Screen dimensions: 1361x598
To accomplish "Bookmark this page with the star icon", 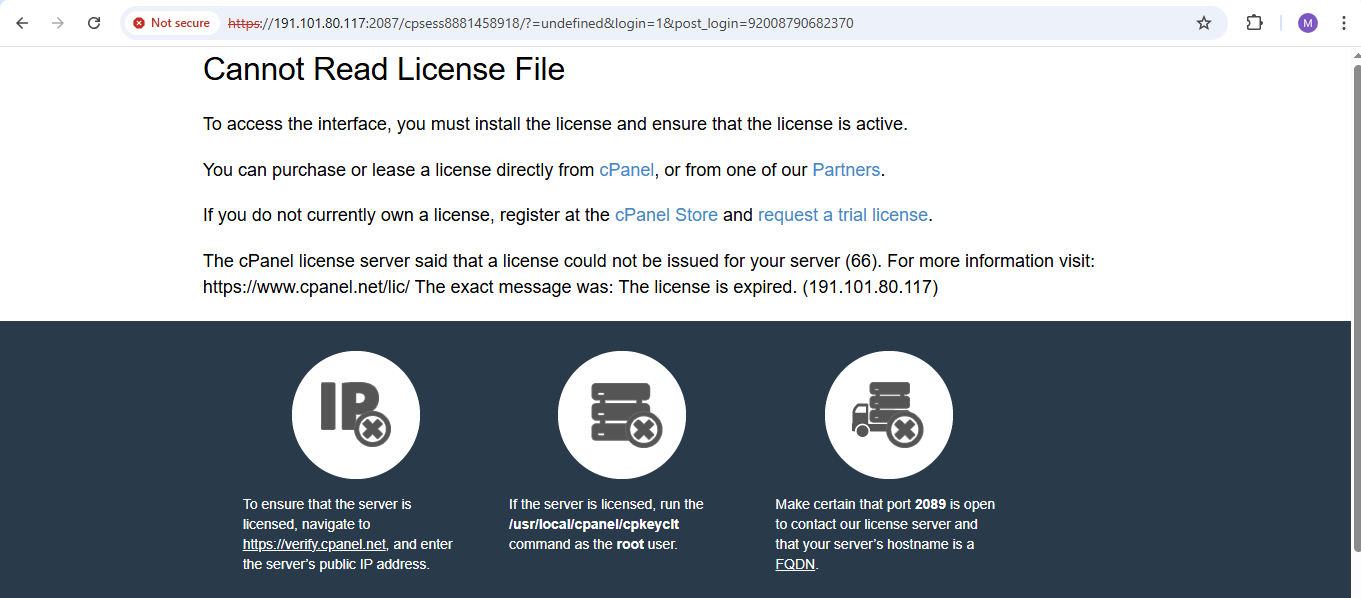I will (1204, 23).
